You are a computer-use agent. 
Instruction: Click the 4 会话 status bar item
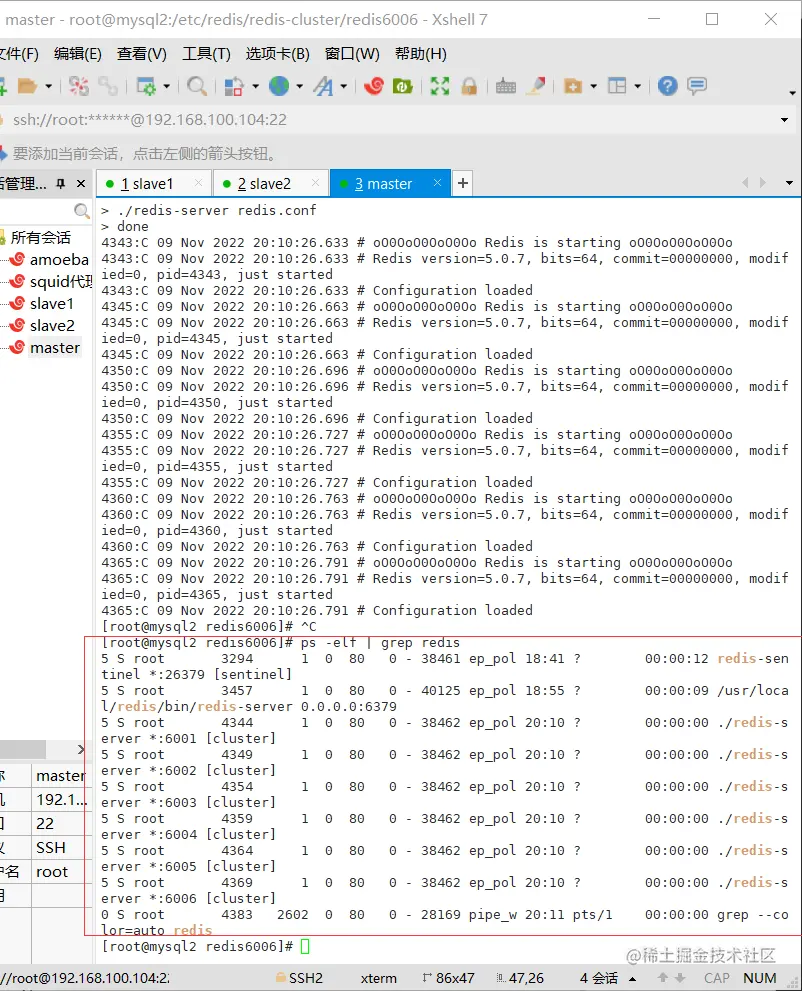tap(598, 978)
